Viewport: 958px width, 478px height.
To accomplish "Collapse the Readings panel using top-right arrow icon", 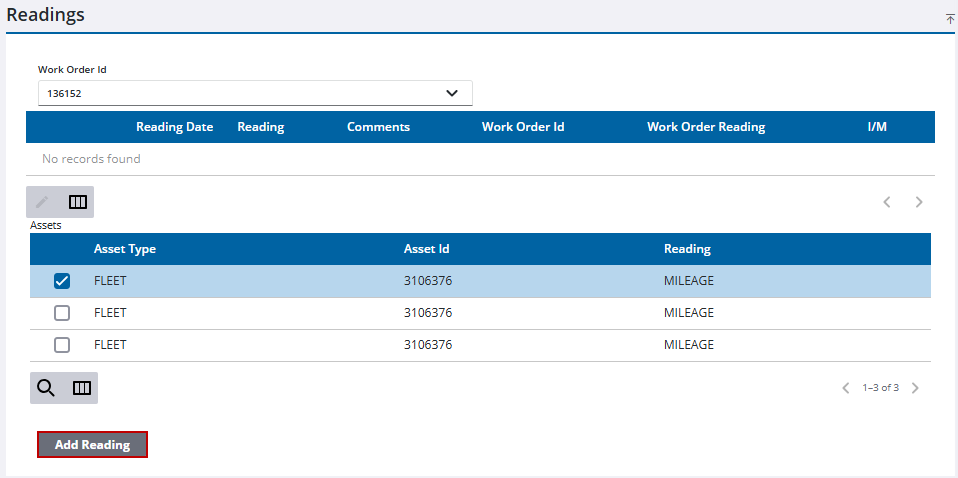I will pyautogui.click(x=950, y=19).
